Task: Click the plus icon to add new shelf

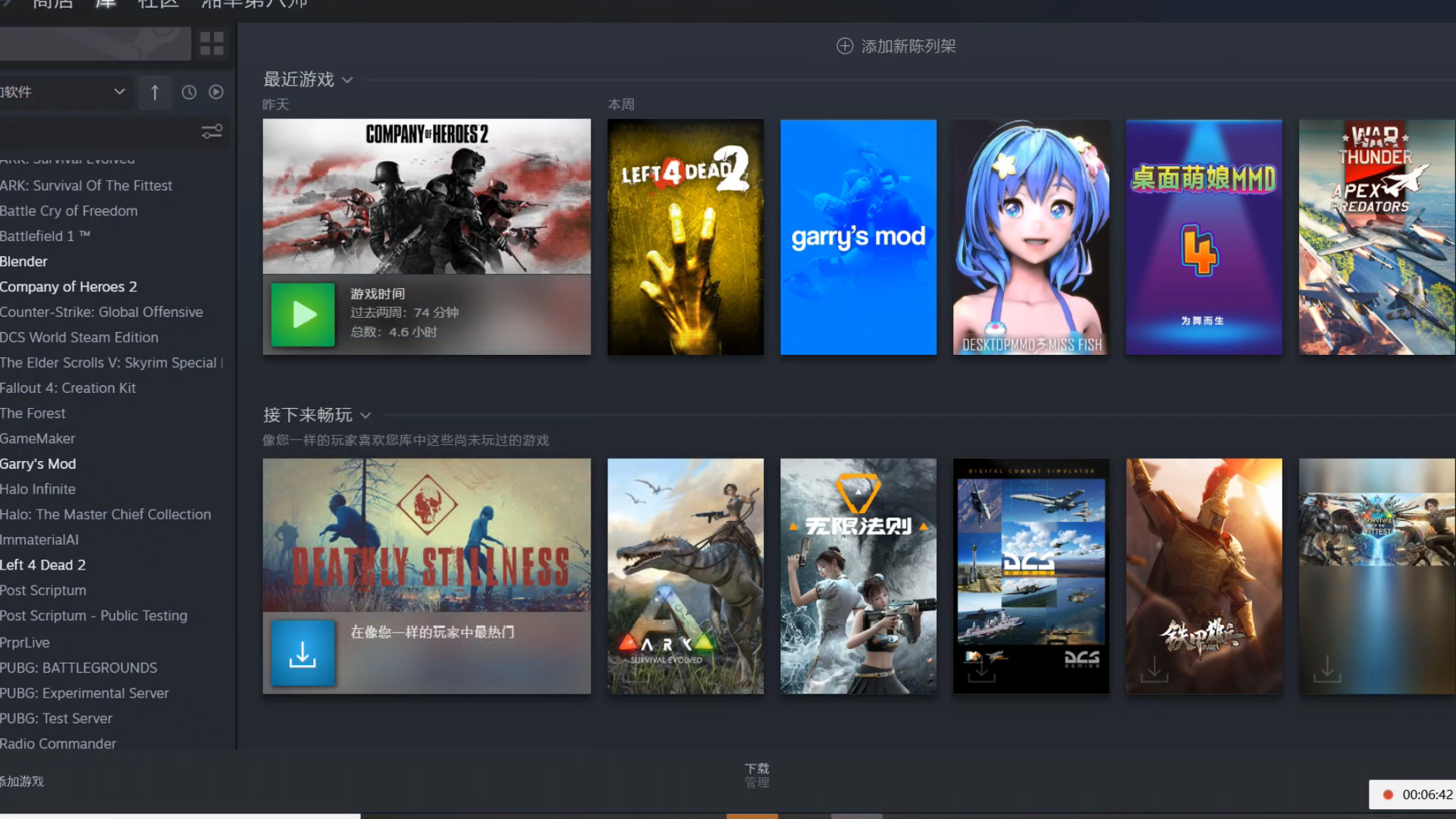Action: pyautogui.click(x=845, y=46)
